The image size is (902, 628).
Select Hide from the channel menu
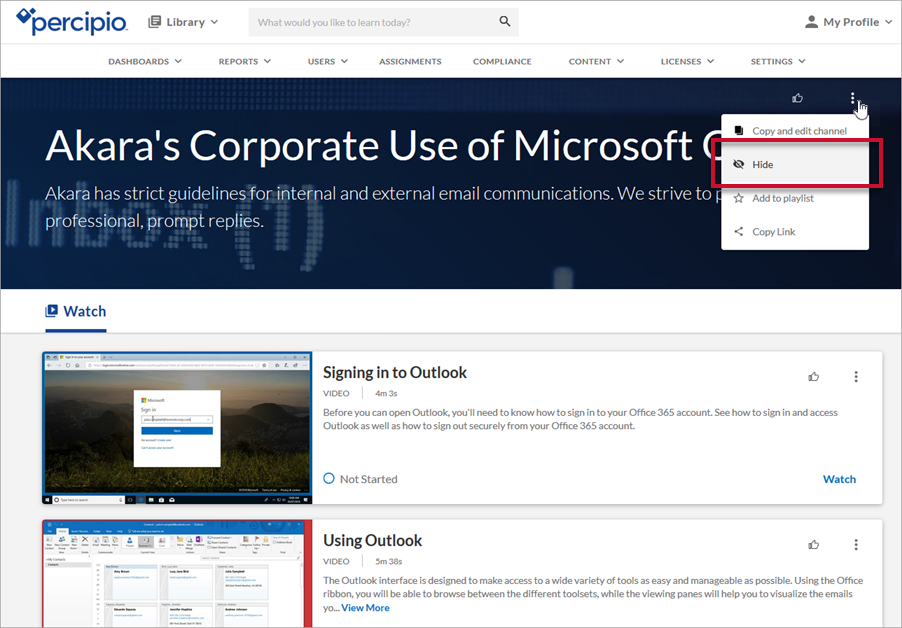pyautogui.click(x=795, y=164)
